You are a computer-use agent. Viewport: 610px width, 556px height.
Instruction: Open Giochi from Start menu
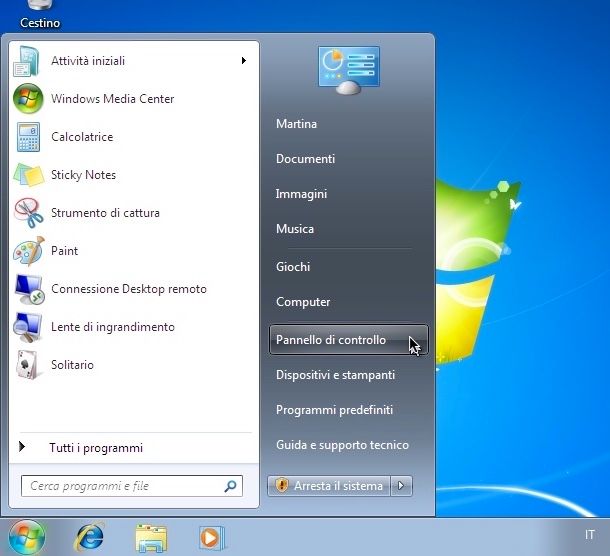coord(293,267)
